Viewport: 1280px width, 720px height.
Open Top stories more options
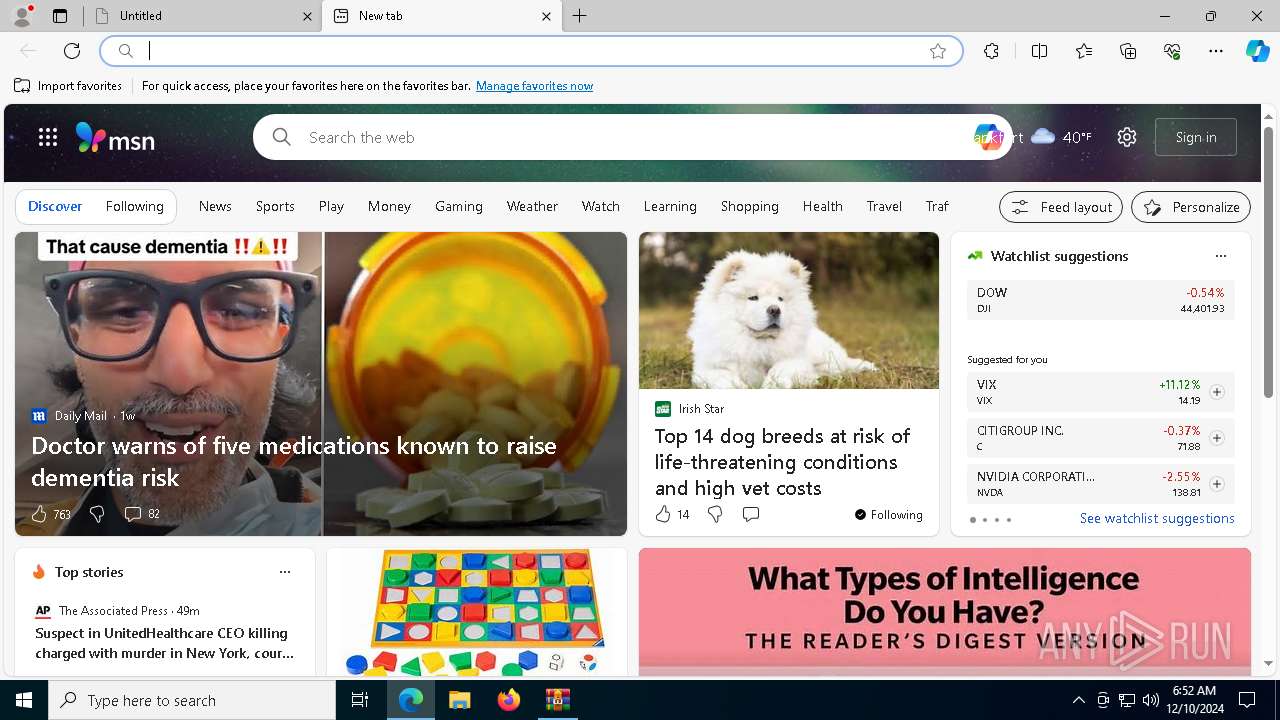(285, 572)
